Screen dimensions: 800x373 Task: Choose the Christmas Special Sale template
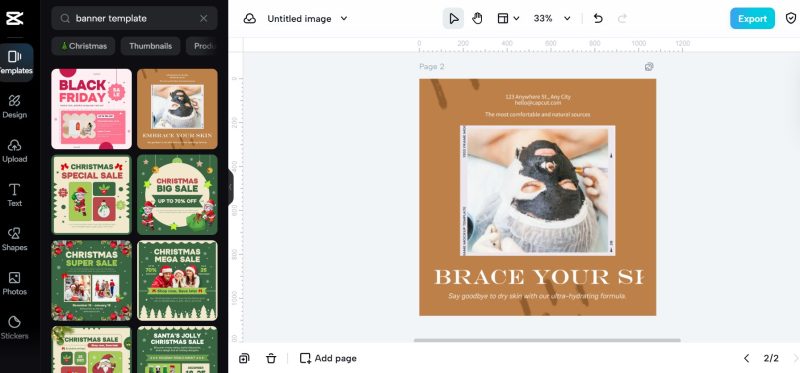(x=91, y=195)
